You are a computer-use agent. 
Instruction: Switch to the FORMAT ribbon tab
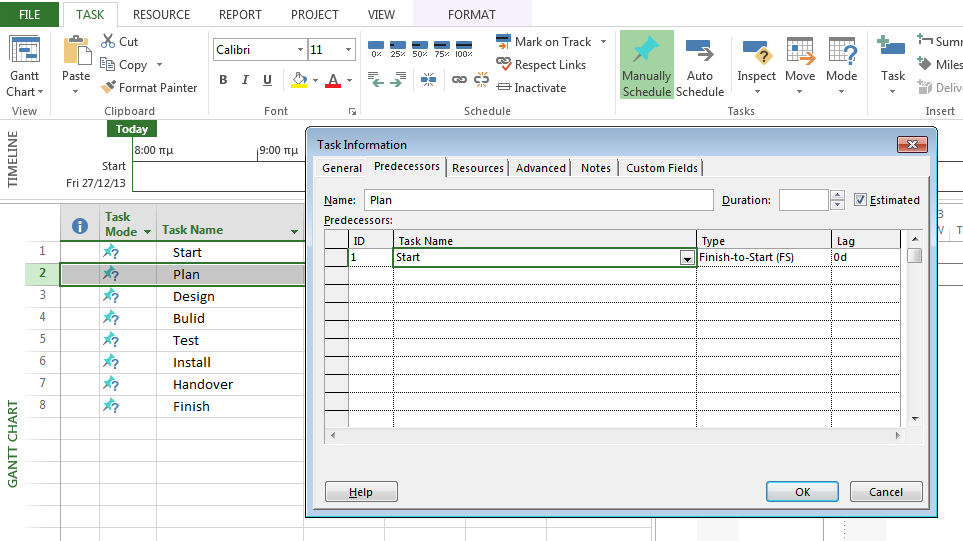(x=472, y=14)
